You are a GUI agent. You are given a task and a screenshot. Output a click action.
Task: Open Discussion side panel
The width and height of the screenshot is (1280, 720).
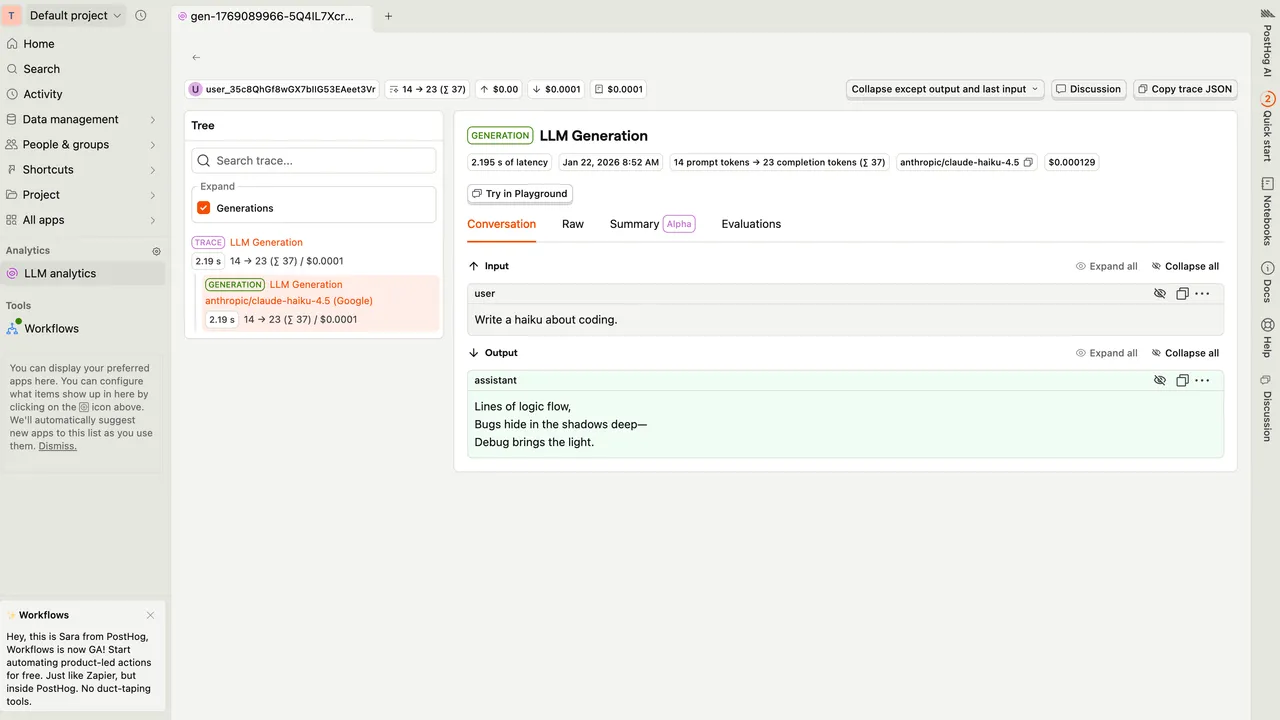click(x=1267, y=408)
